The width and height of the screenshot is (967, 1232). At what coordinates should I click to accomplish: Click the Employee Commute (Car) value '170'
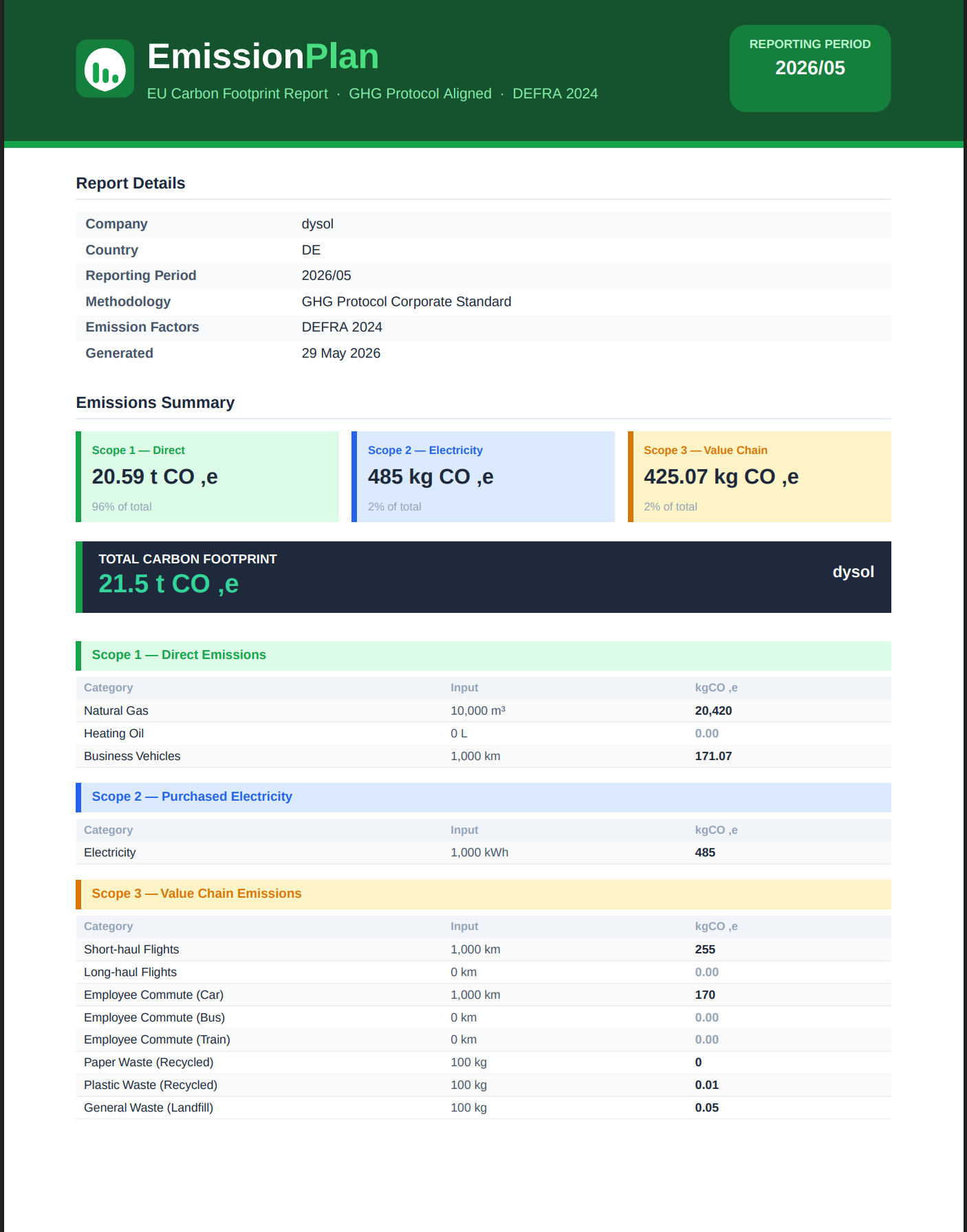705,995
